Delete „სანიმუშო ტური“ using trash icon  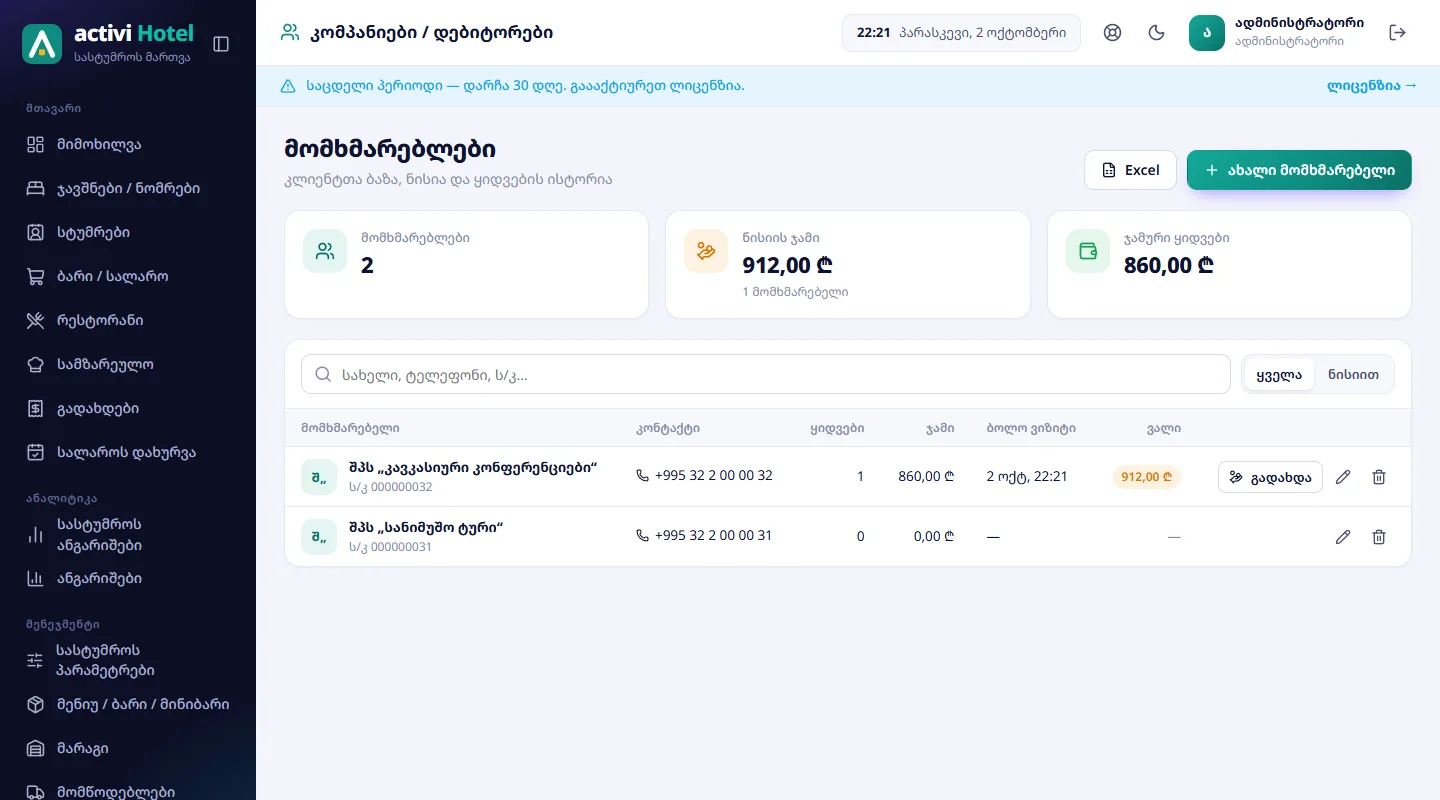pyautogui.click(x=1379, y=537)
